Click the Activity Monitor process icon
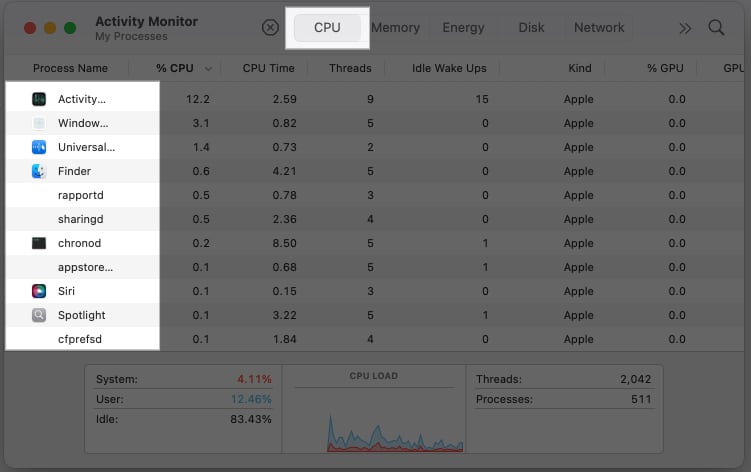 (x=39, y=99)
